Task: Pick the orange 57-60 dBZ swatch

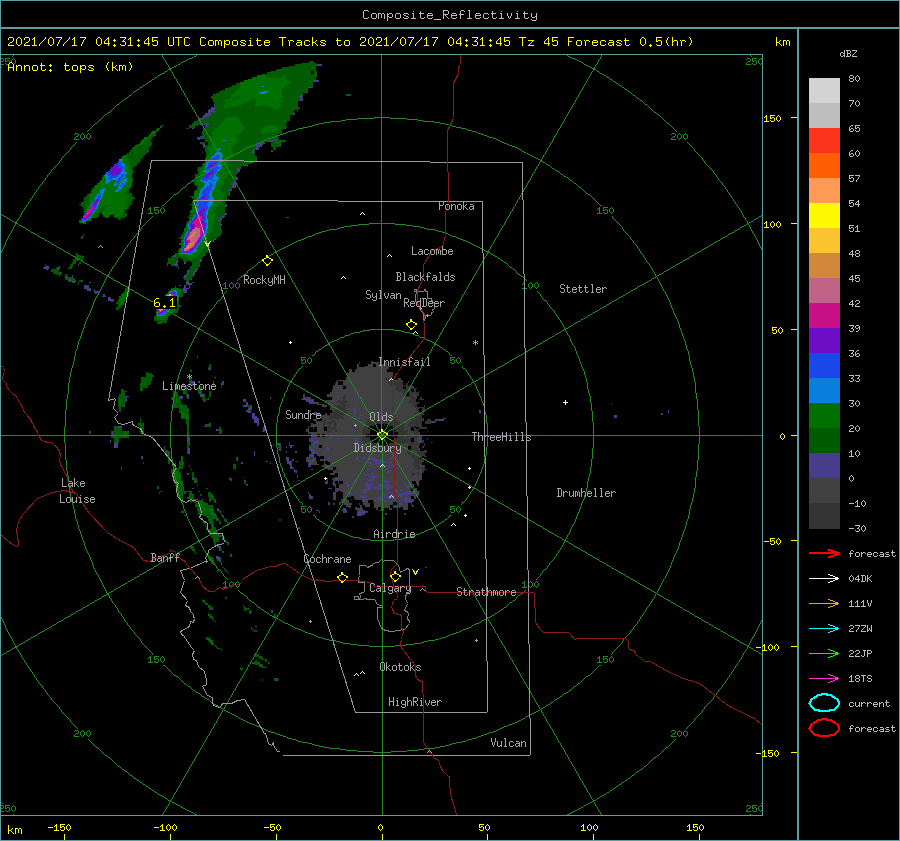Action: pyautogui.click(x=824, y=166)
